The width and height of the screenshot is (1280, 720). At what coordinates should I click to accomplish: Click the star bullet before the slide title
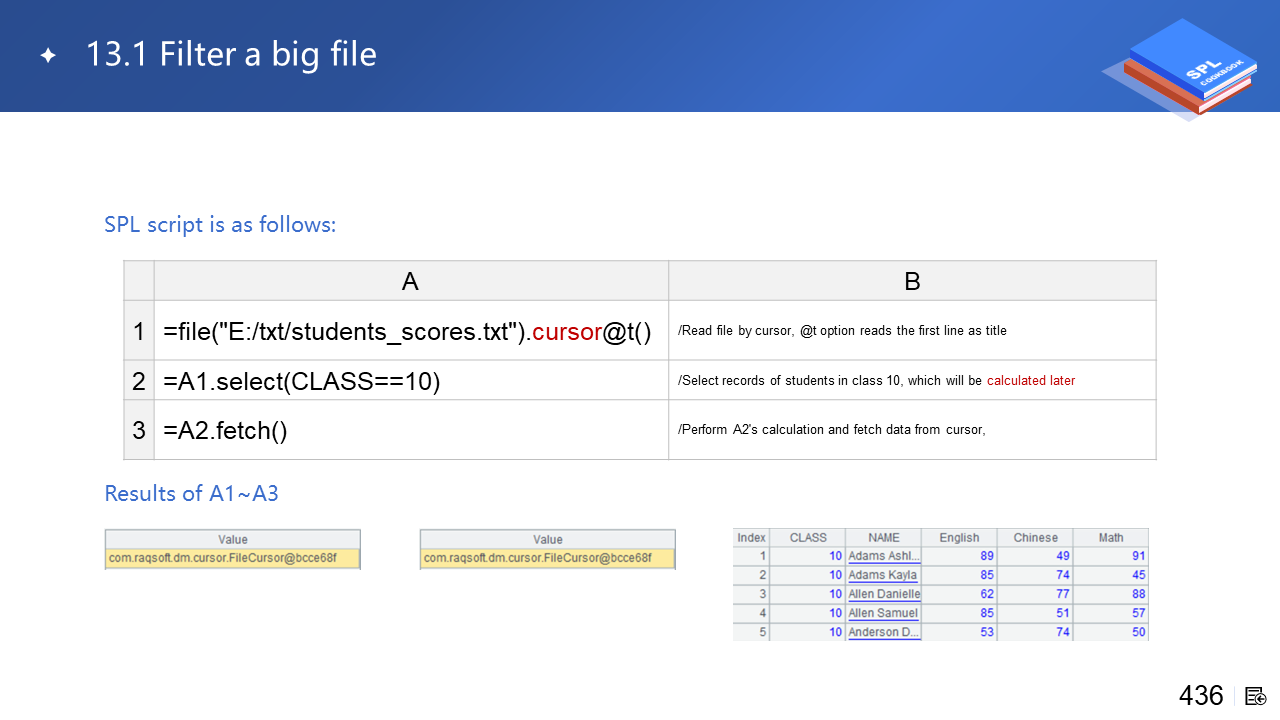click(x=48, y=56)
